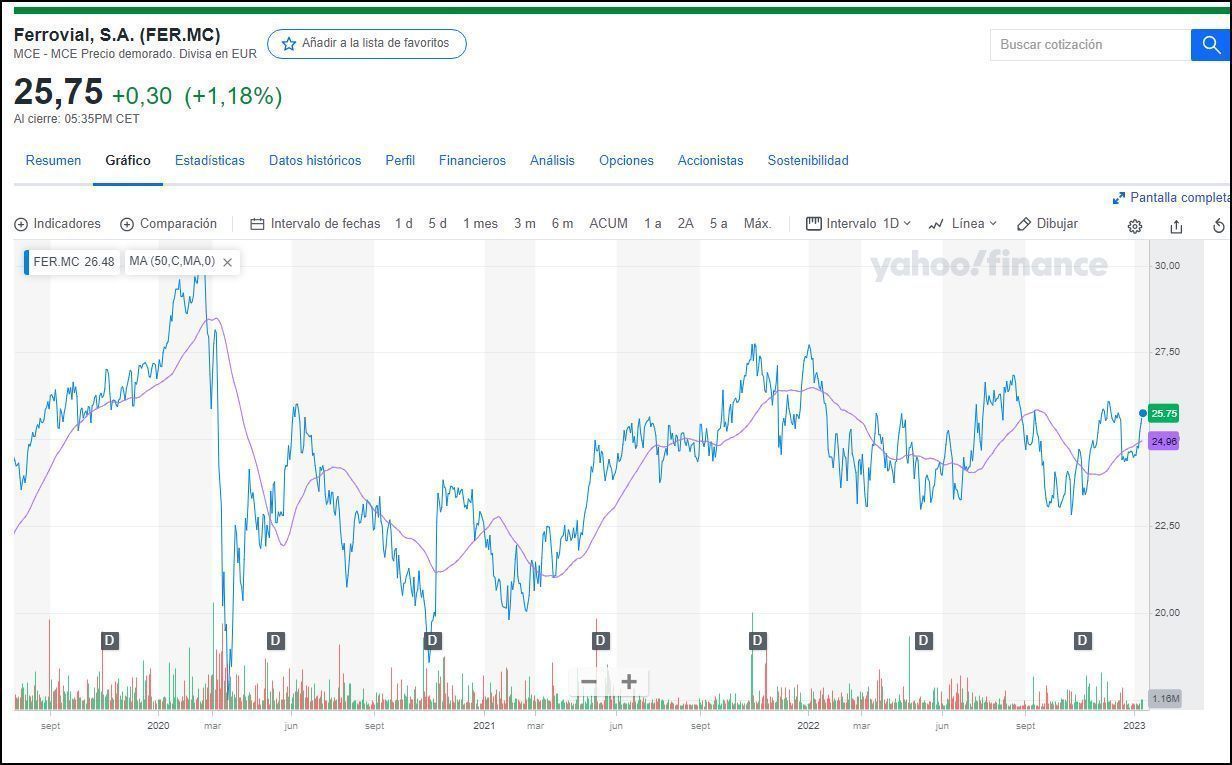Zoom in with the plus button
The width and height of the screenshot is (1232, 765).
click(x=629, y=682)
